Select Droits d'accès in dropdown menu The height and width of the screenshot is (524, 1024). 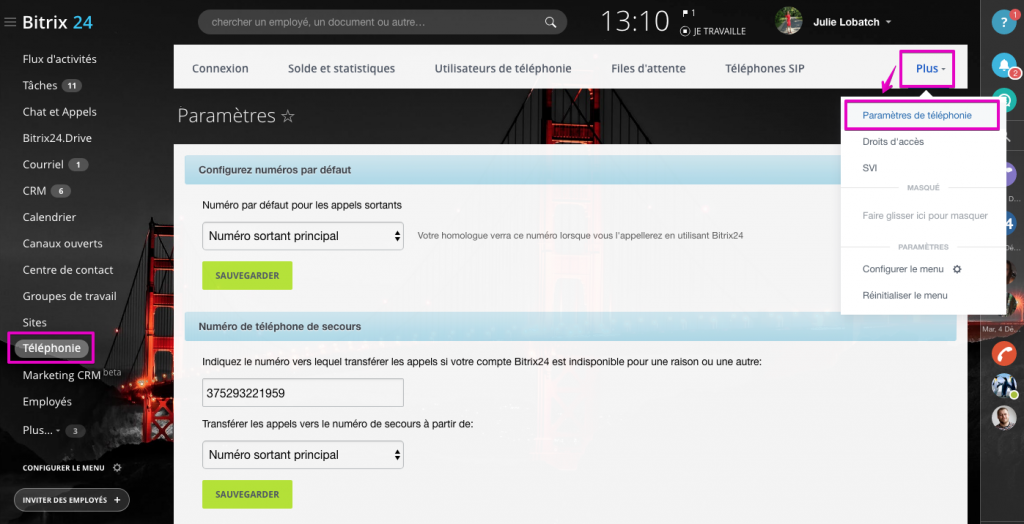[893, 142]
